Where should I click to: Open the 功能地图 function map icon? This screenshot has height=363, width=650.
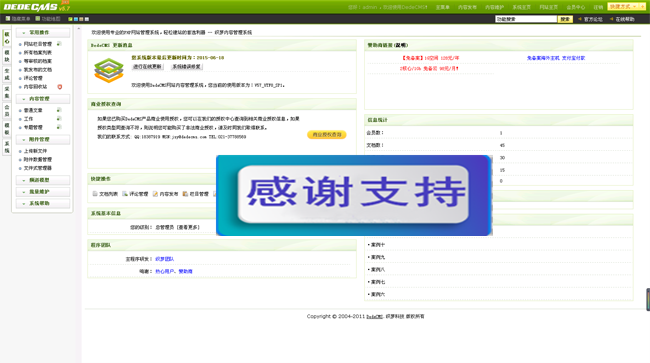[38, 19]
